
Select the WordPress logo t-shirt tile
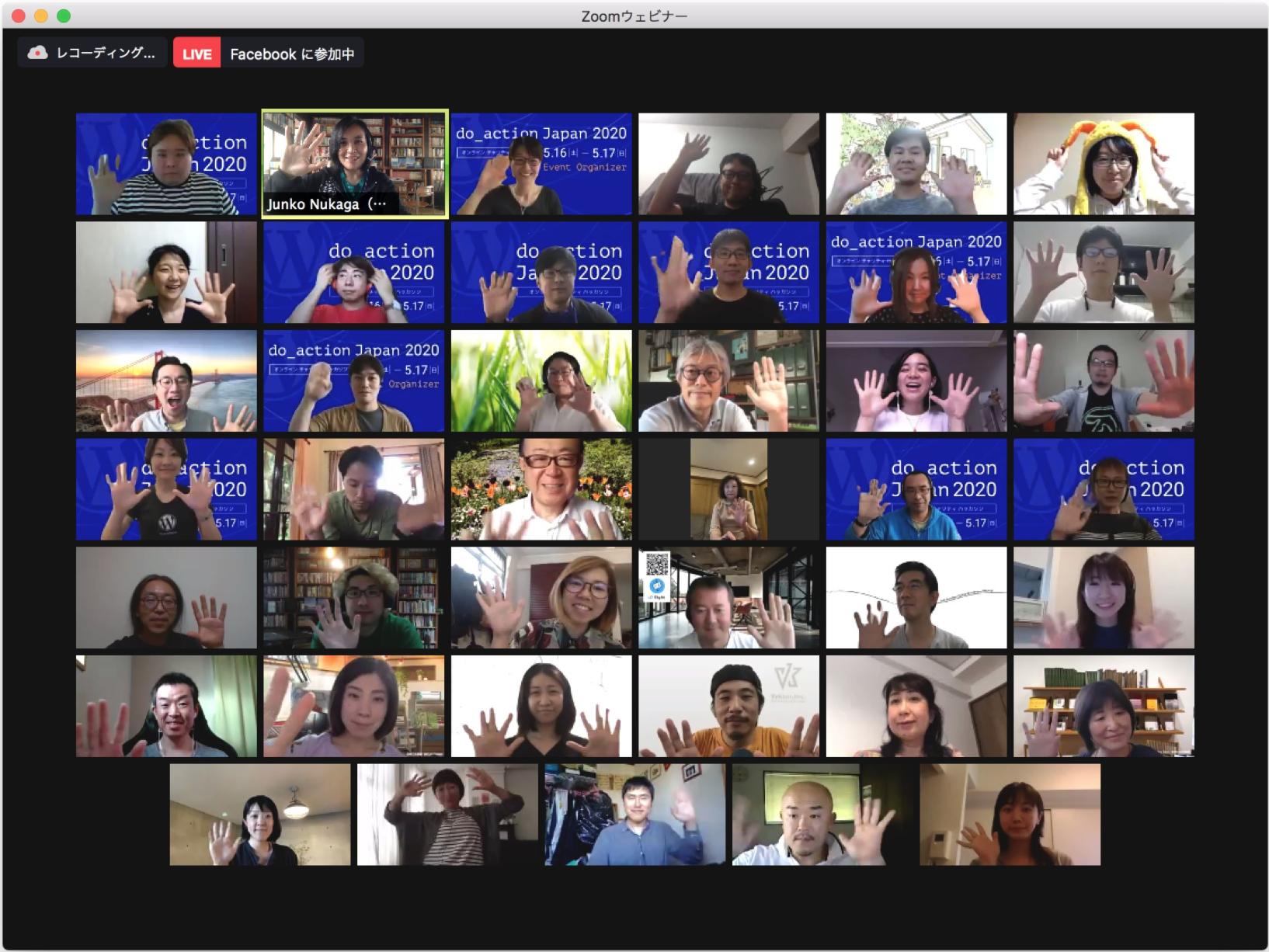click(x=166, y=489)
